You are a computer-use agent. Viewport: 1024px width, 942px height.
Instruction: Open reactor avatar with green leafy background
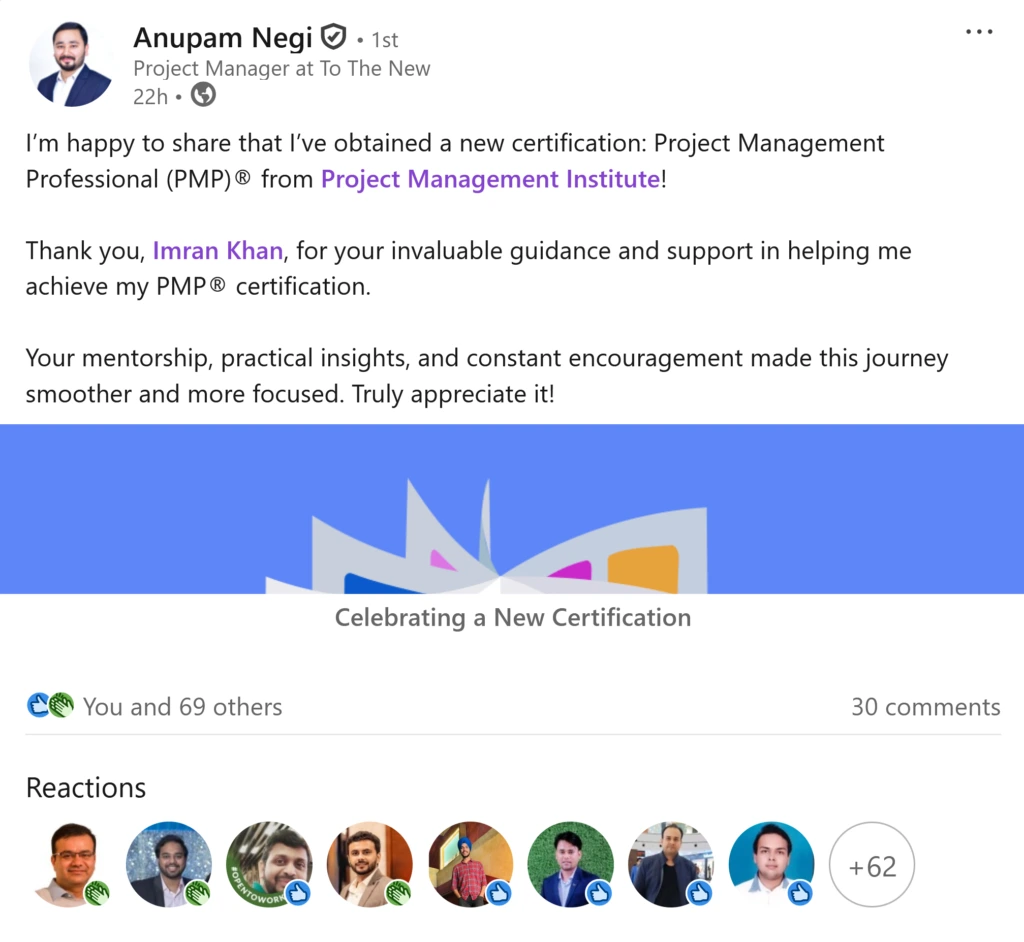(570, 864)
